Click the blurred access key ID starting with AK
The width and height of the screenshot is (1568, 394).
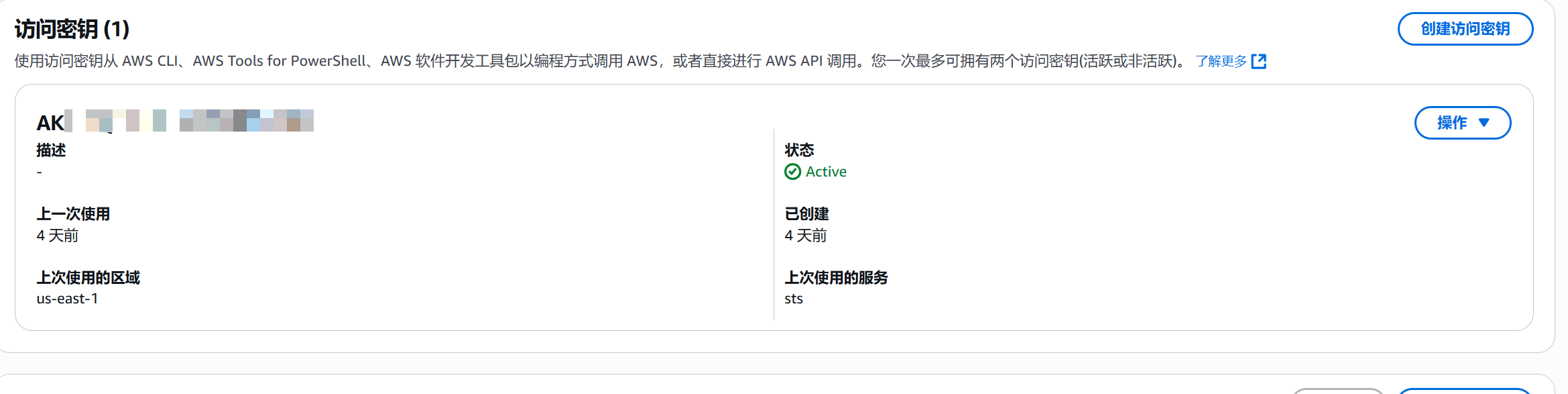tap(175, 121)
